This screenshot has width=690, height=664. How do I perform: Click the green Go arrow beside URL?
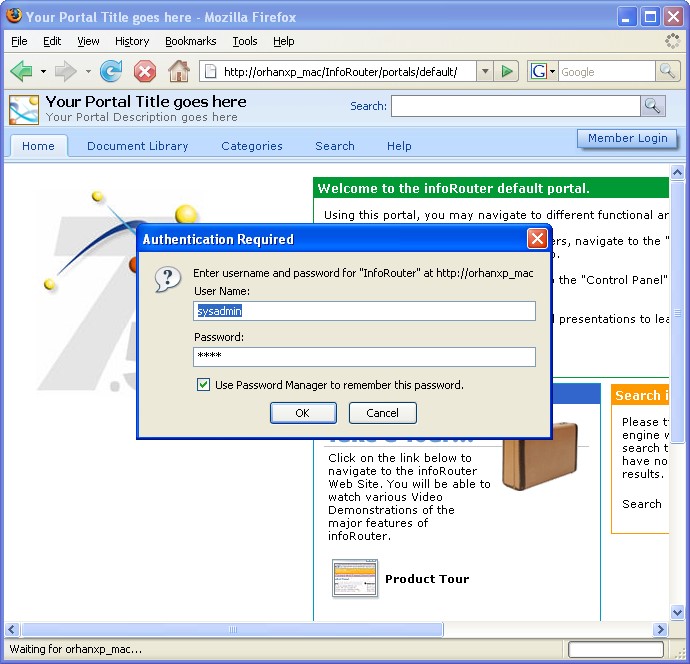tap(506, 71)
